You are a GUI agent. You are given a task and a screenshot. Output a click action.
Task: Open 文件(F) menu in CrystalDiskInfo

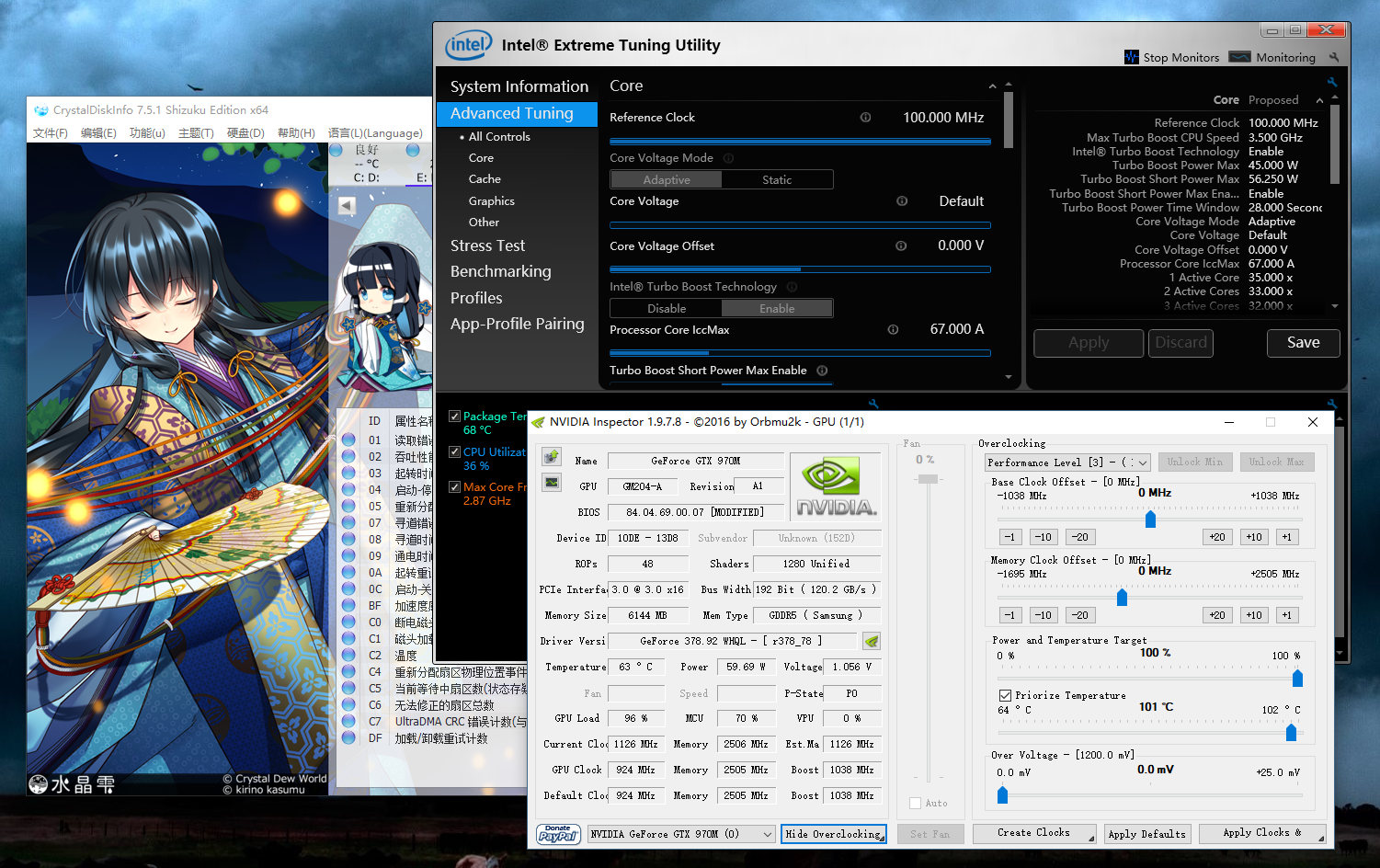point(50,133)
